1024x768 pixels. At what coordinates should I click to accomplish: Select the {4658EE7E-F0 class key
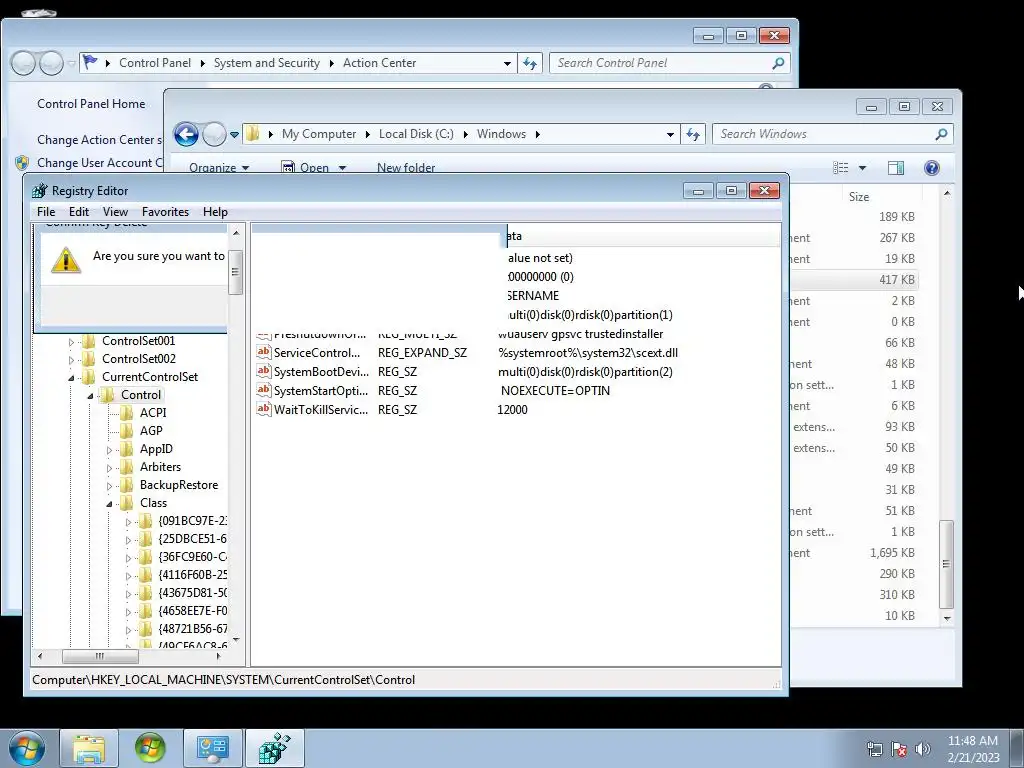coord(192,611)
